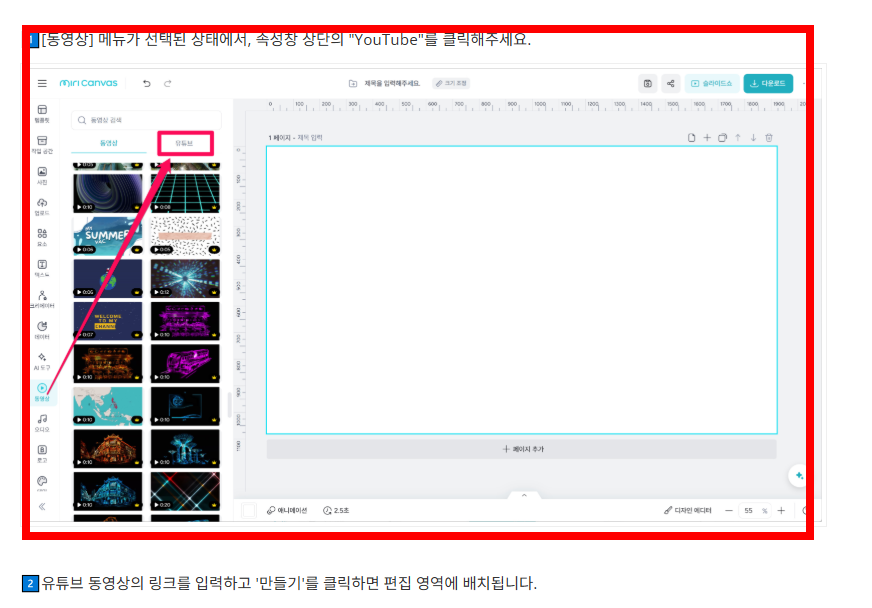Duplicate the page with the copy icon
This screenshot has height=608, width=872.
[x=722, y=137]
